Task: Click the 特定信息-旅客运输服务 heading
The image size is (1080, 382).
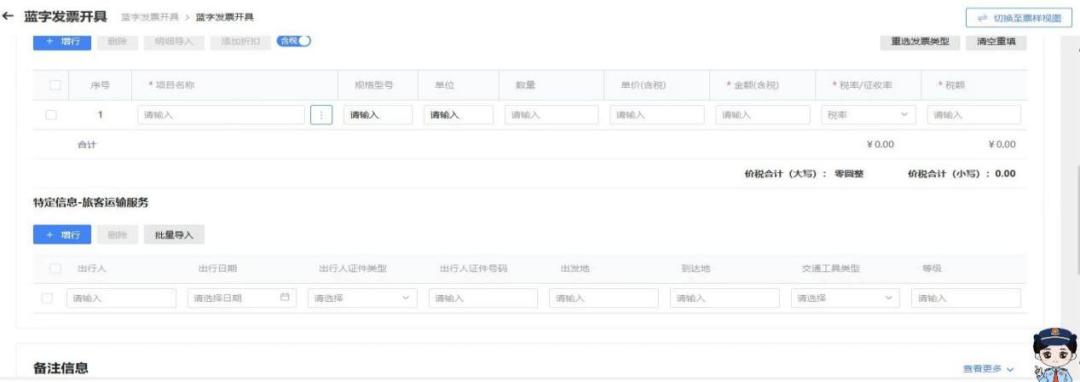Action: 91,202
